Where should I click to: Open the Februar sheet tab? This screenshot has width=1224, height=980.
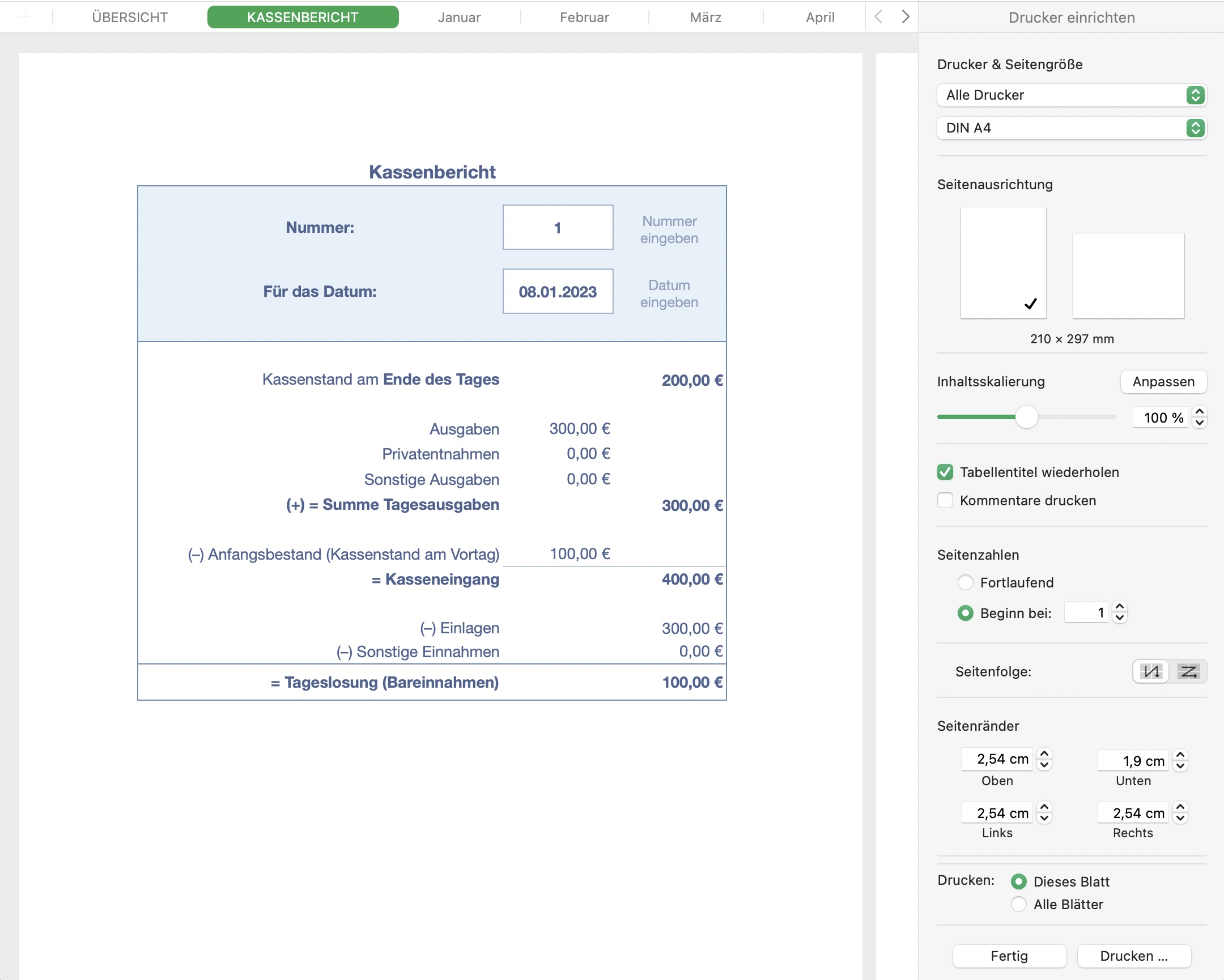584,17
